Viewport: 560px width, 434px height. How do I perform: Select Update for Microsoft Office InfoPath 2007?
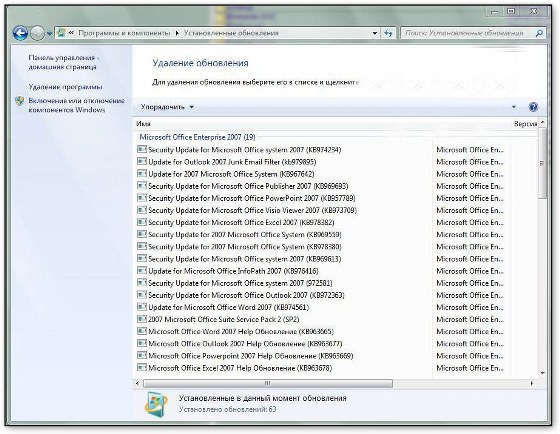(x=233, y=271)
